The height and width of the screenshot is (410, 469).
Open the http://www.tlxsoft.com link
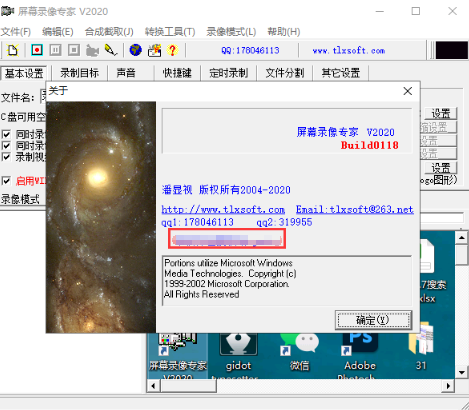click(223, 209)
